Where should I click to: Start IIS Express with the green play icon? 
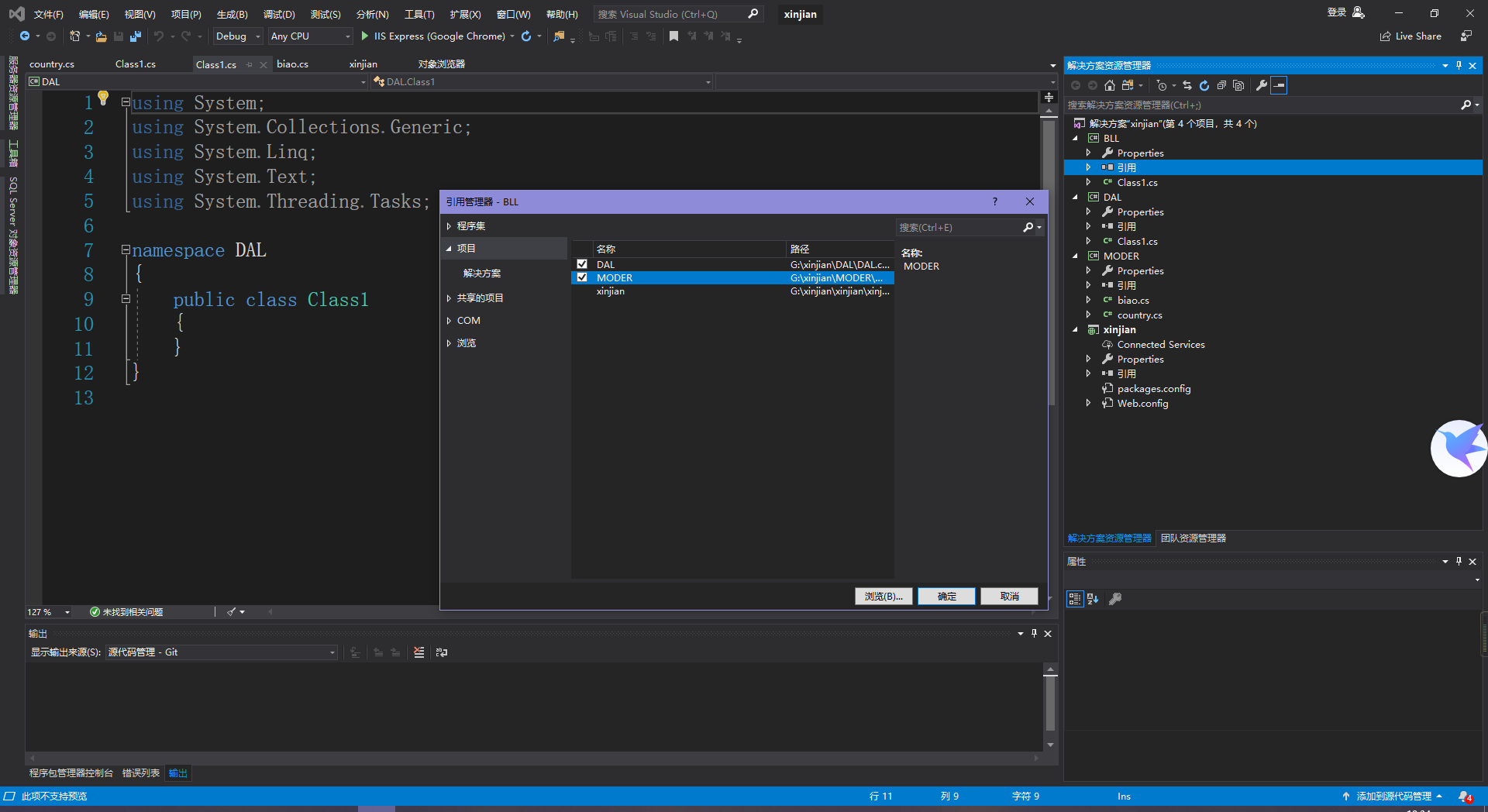point(364,36)
